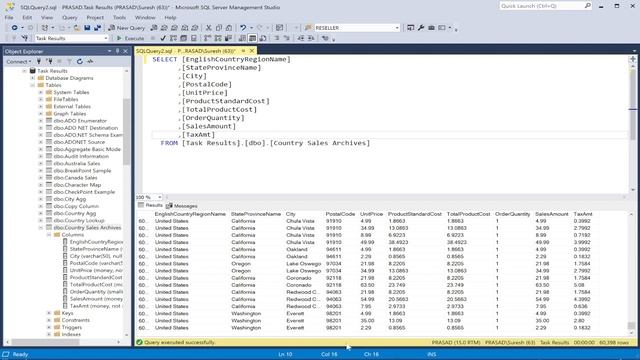
Task: Switch to the Results tab
Action: pos(151,205)
